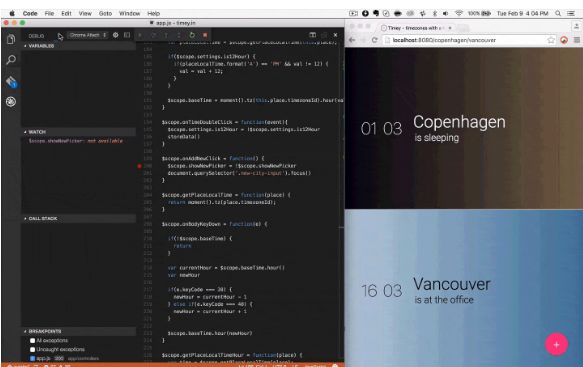The width and height of the screenshot is (583, 367).
Task: Click the Wi-Fi icon in menu bar
Action: [458, 13]
